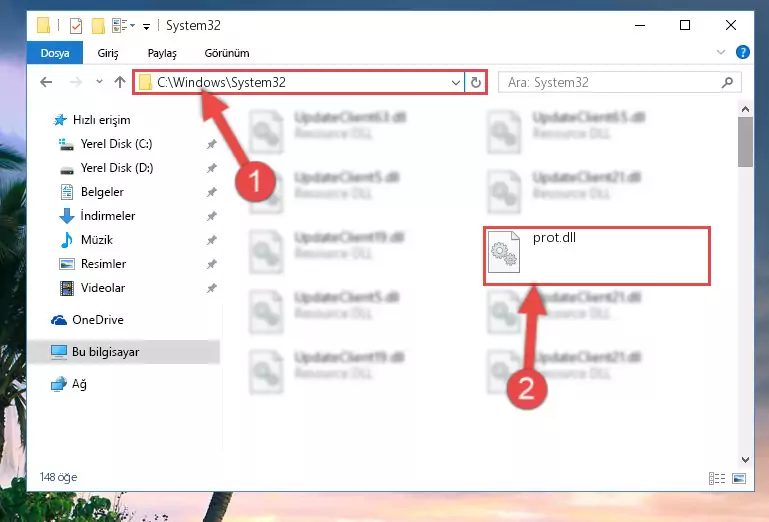Select Hızlı erişim in navigation pane

(92, 120)
